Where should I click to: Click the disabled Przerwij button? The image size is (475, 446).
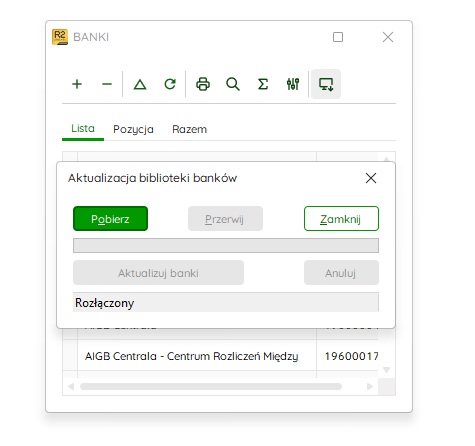pyautogui.click(x=225, y=219)
